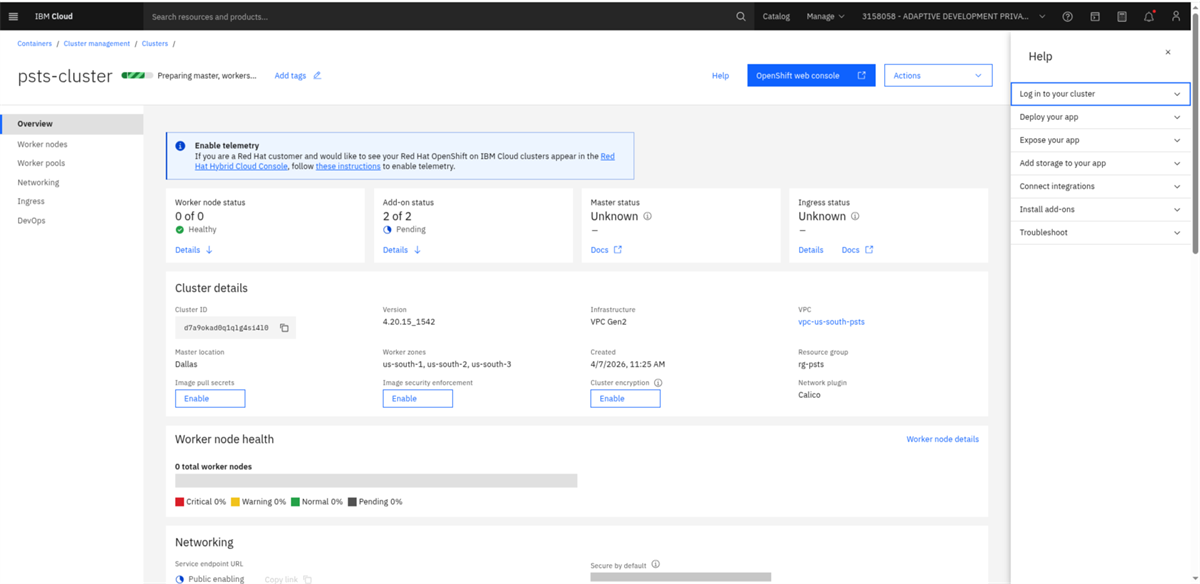Image resolution: width=1200 pixels, height=584 pixels.
Task: Expand Install add-ons help section
Action: 1100,209
